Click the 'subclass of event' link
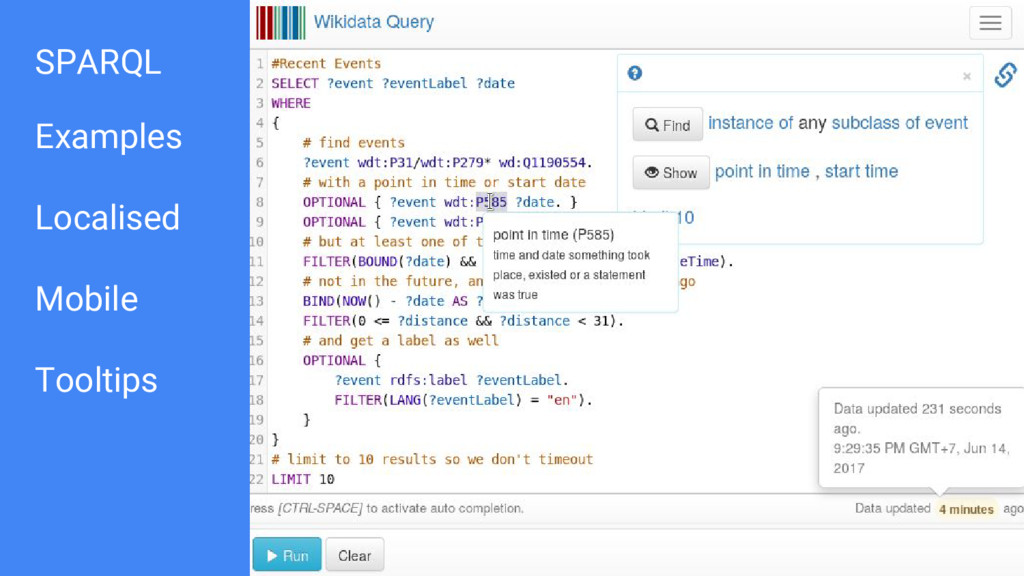 (899, 123)
